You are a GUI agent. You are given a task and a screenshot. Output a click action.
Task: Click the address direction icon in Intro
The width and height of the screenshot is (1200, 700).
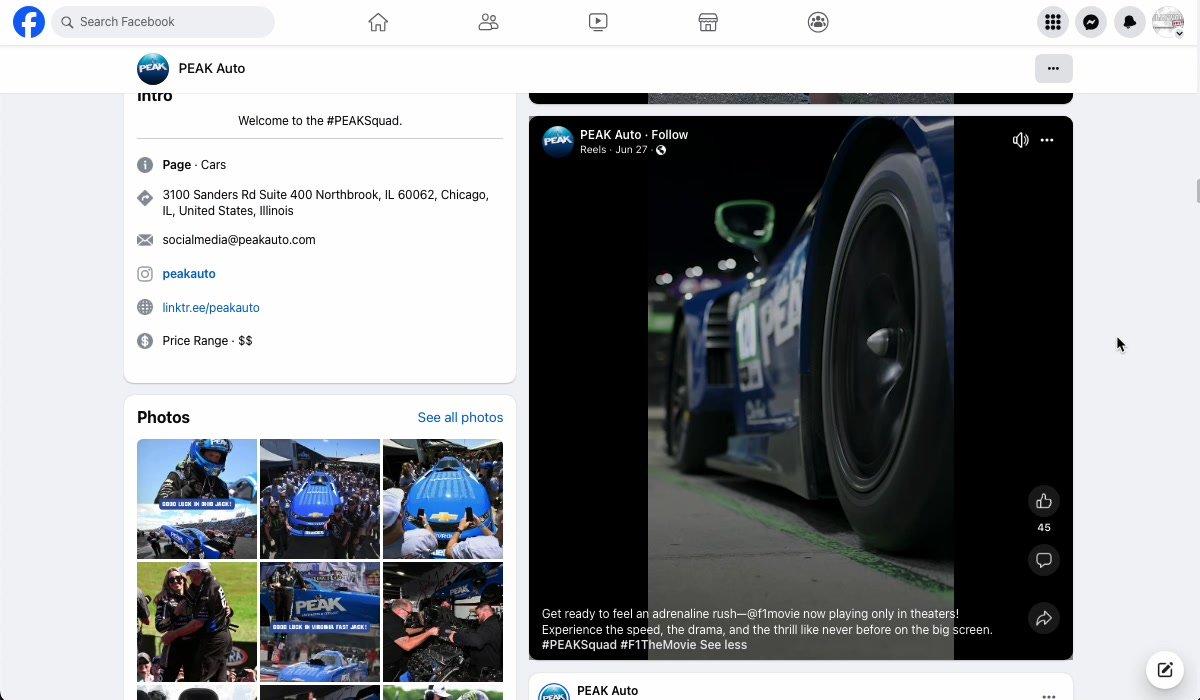click(x=145, y=198)
